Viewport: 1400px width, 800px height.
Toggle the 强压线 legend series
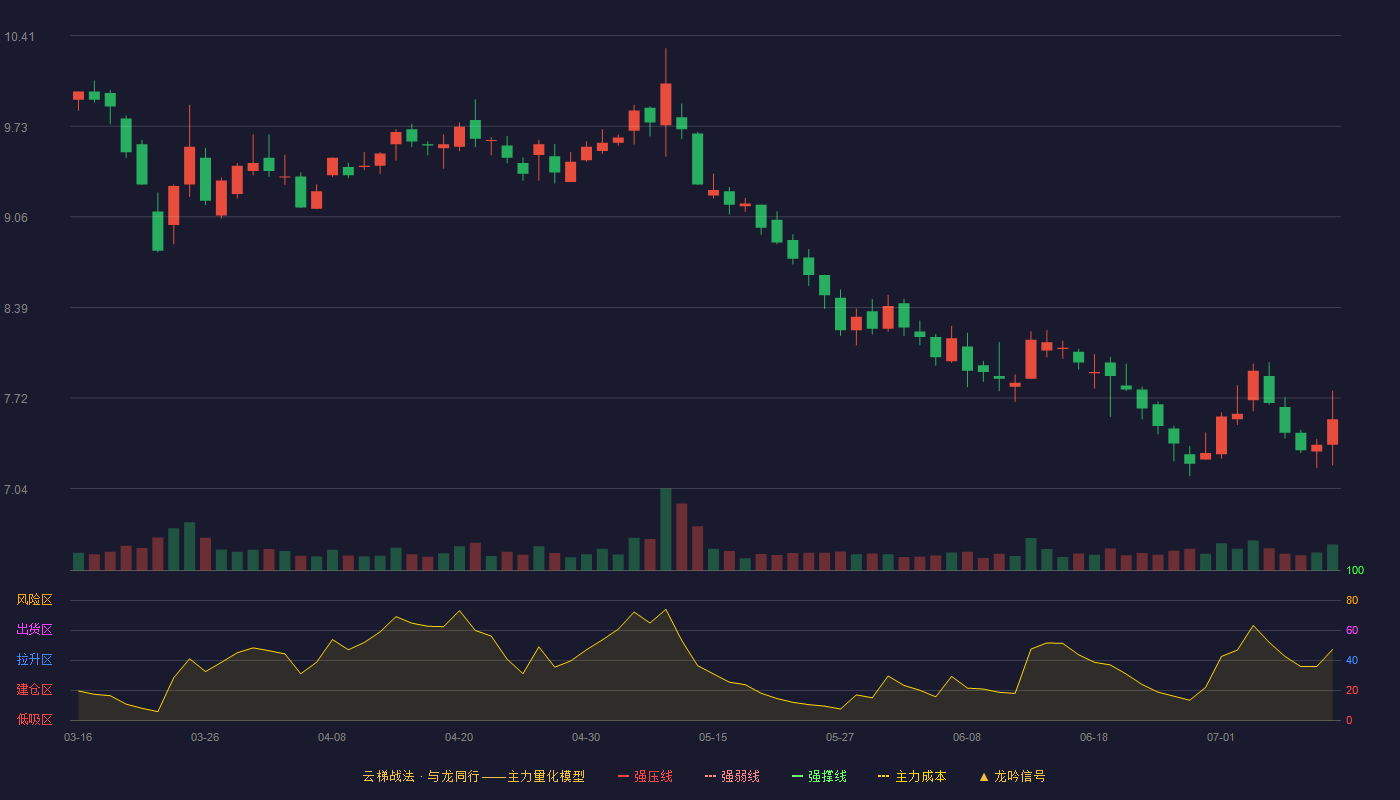645,776
